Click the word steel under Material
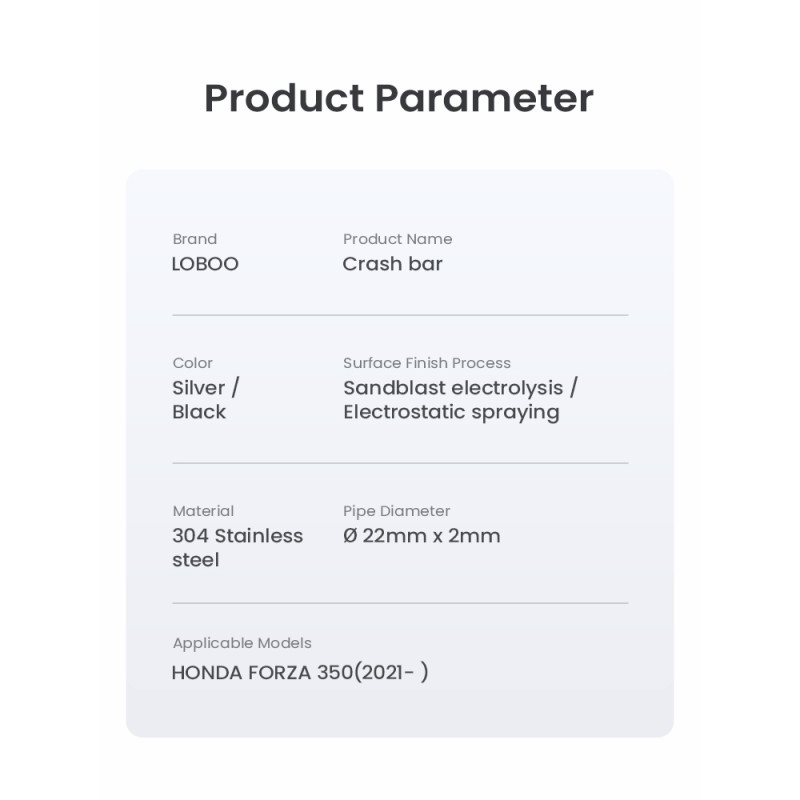Screen dimensions: 800x800 coord(195,560)
